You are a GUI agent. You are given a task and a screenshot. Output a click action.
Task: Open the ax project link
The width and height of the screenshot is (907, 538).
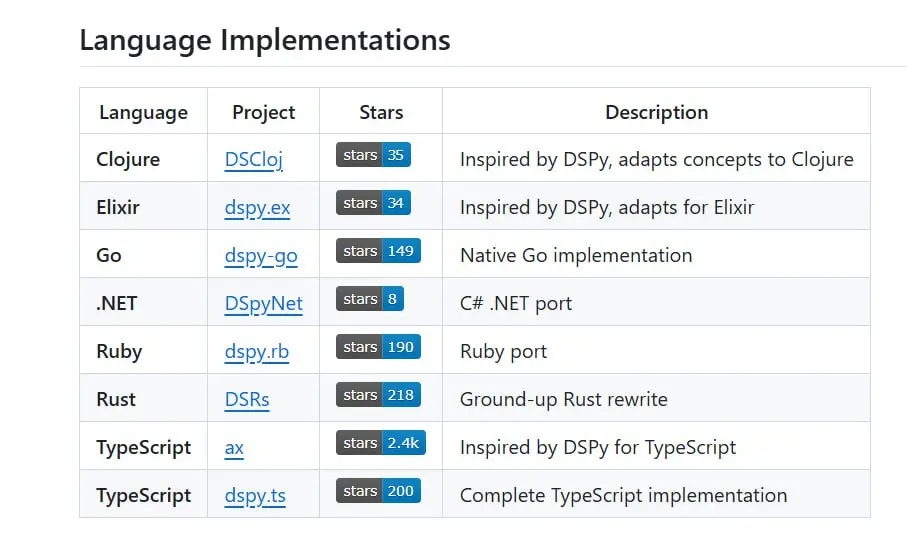pos(234,447)
